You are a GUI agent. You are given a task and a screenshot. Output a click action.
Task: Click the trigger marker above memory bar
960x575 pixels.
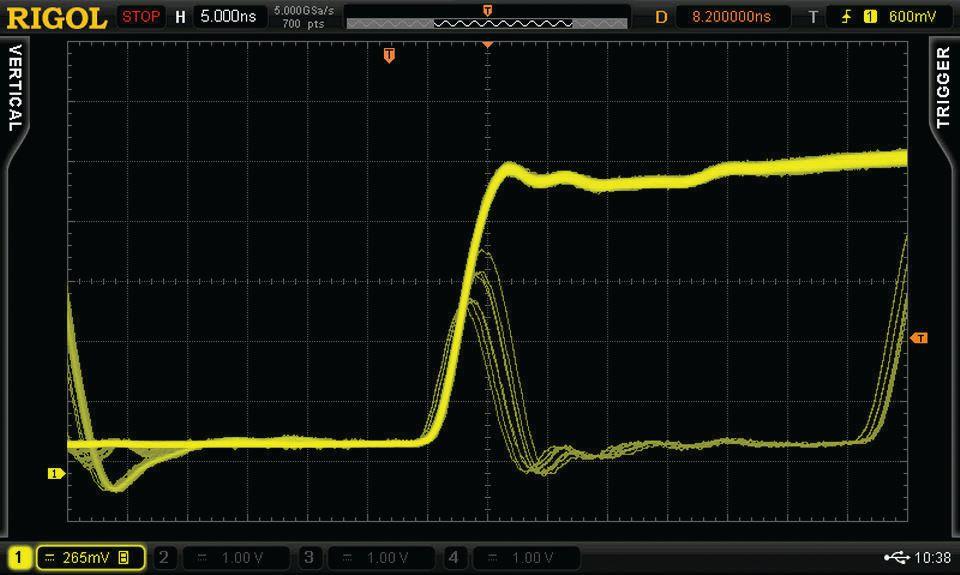point(487,10)
